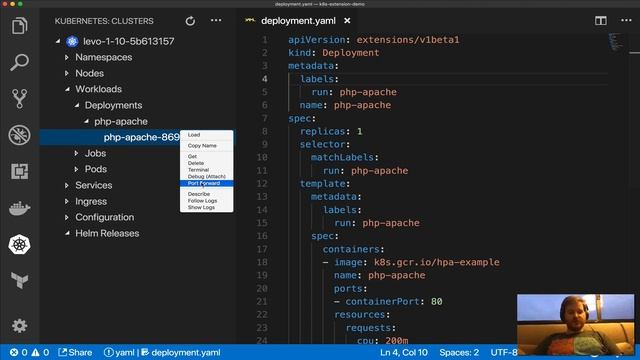
Task: Expand the Nodes tree item
Action: 67,73
